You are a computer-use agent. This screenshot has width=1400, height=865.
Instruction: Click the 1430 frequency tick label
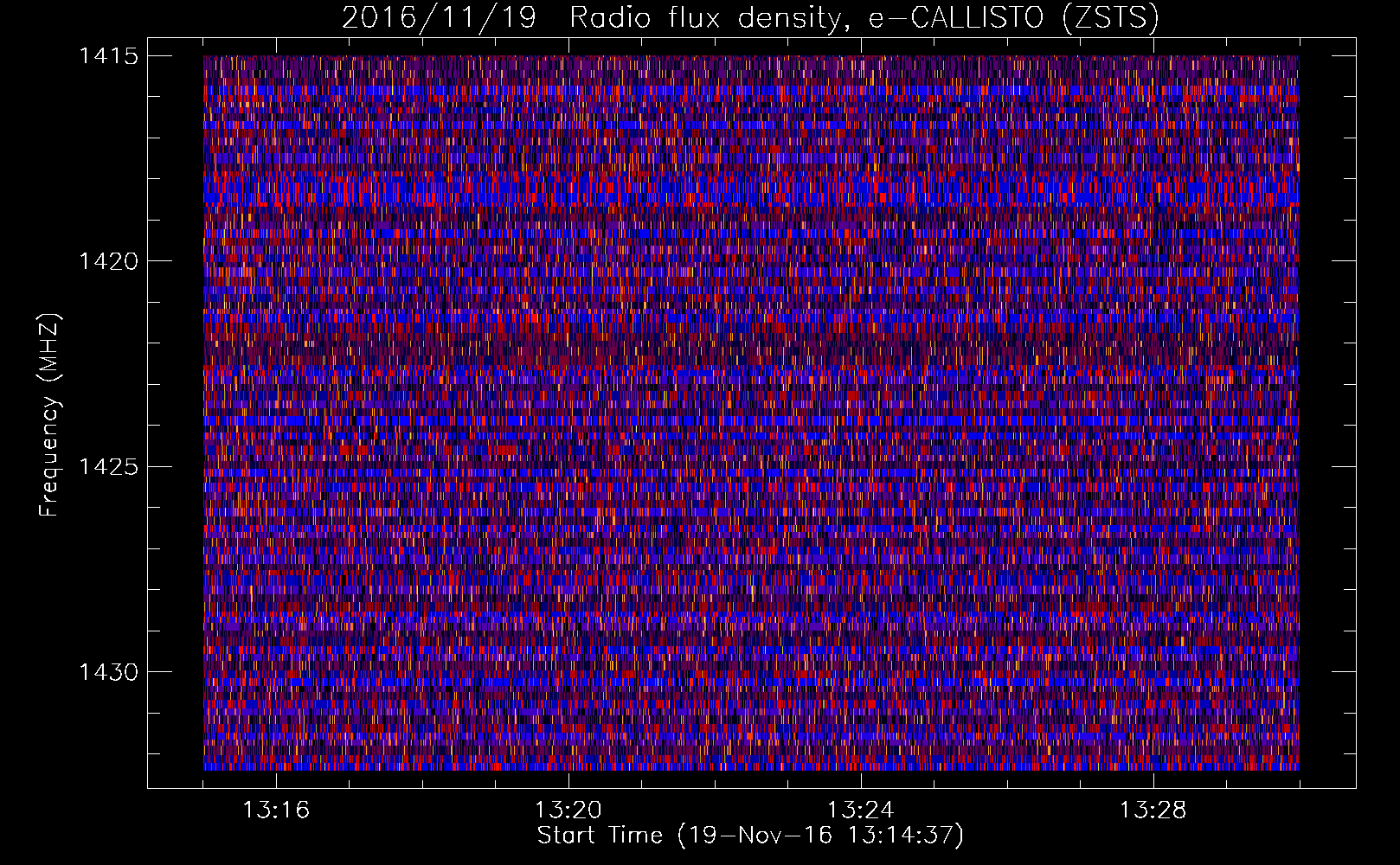[108, 672]
